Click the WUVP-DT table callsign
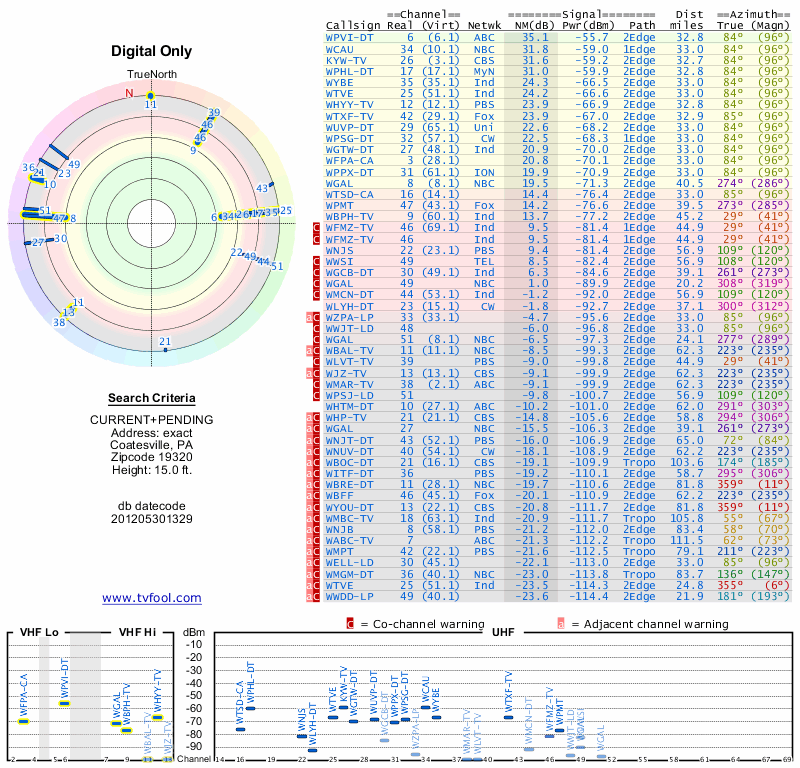Viewport: 800px width, 768px height. coord(349,127)
